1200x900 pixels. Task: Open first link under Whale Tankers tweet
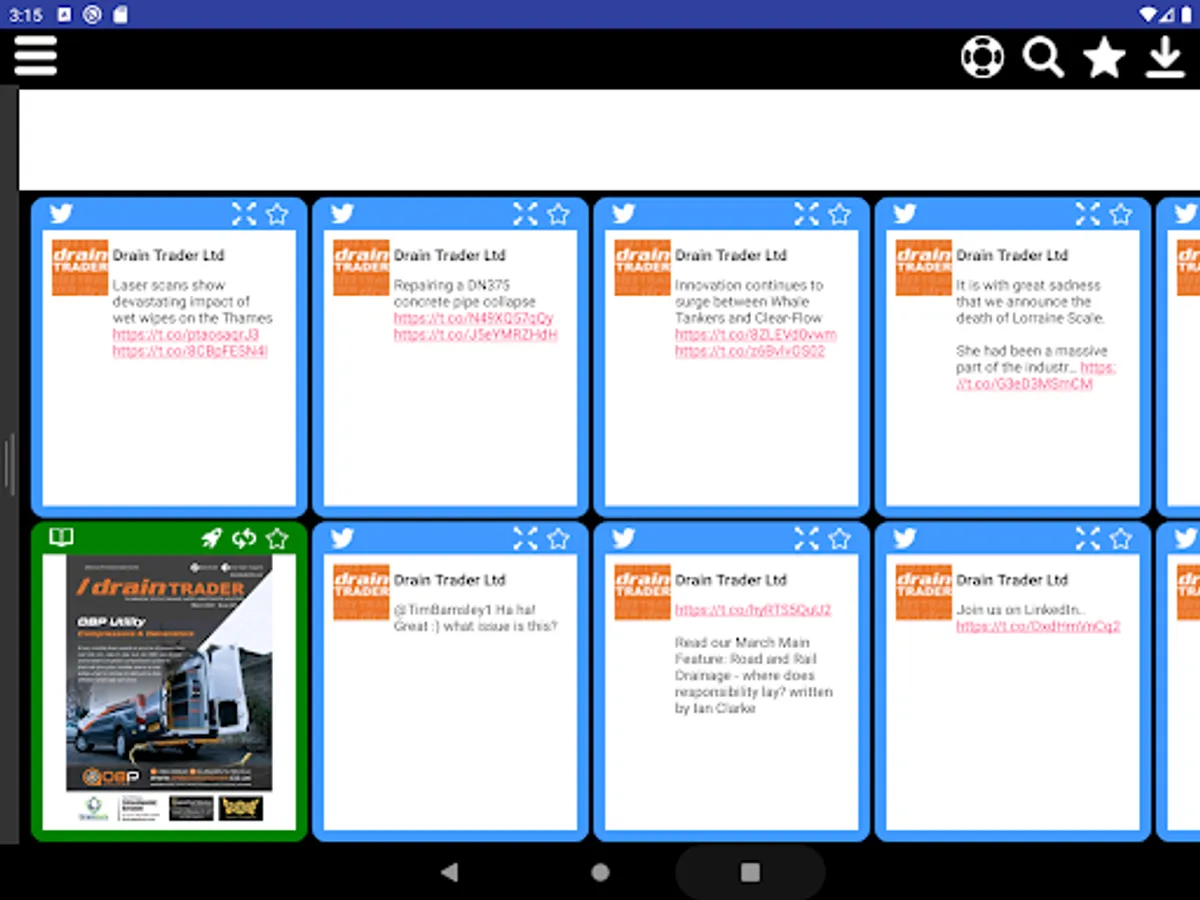tap(755, 335)
